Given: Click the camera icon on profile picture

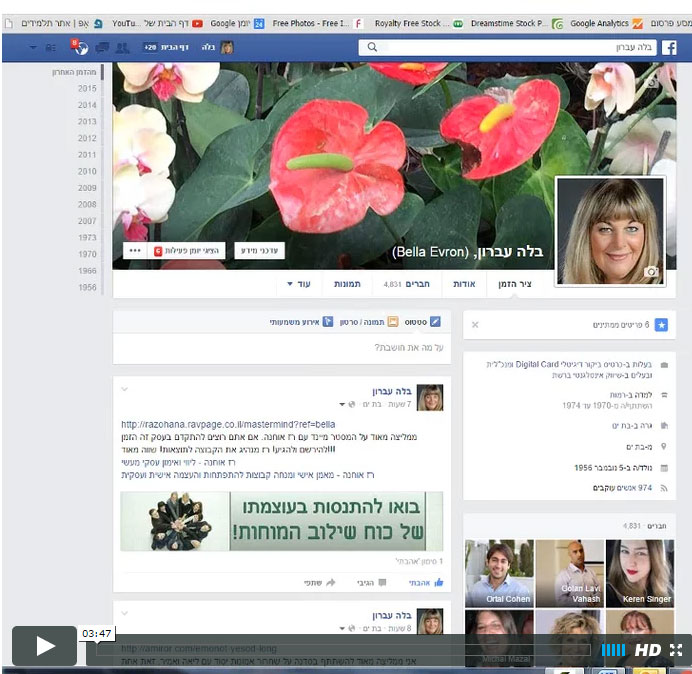Looking at the screenshot, I should (651, 271).
